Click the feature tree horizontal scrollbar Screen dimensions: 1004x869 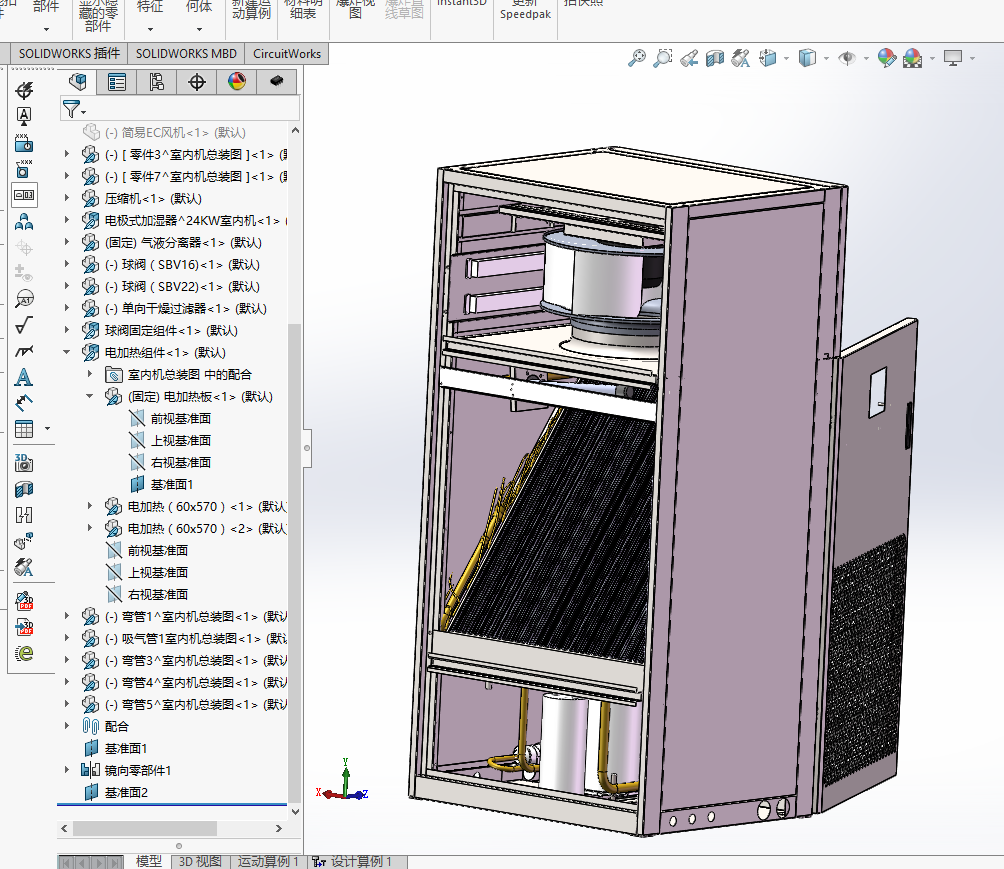tap(145, 828)
